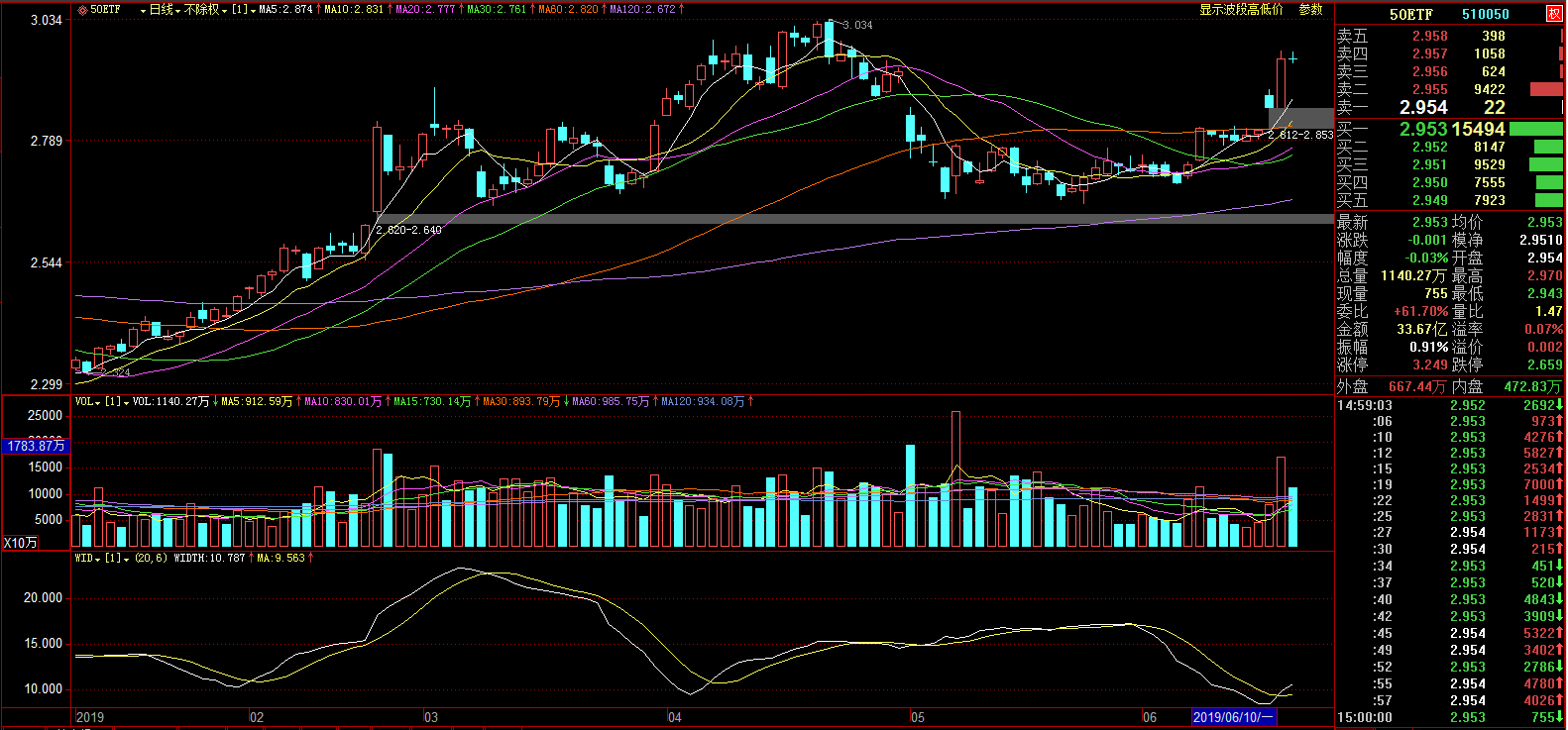The height and width of the screenshot is (730, 1568).
Task: Click the magenta MA20:2.777 label
Action: pyautogui.click(x=425, y=10)
